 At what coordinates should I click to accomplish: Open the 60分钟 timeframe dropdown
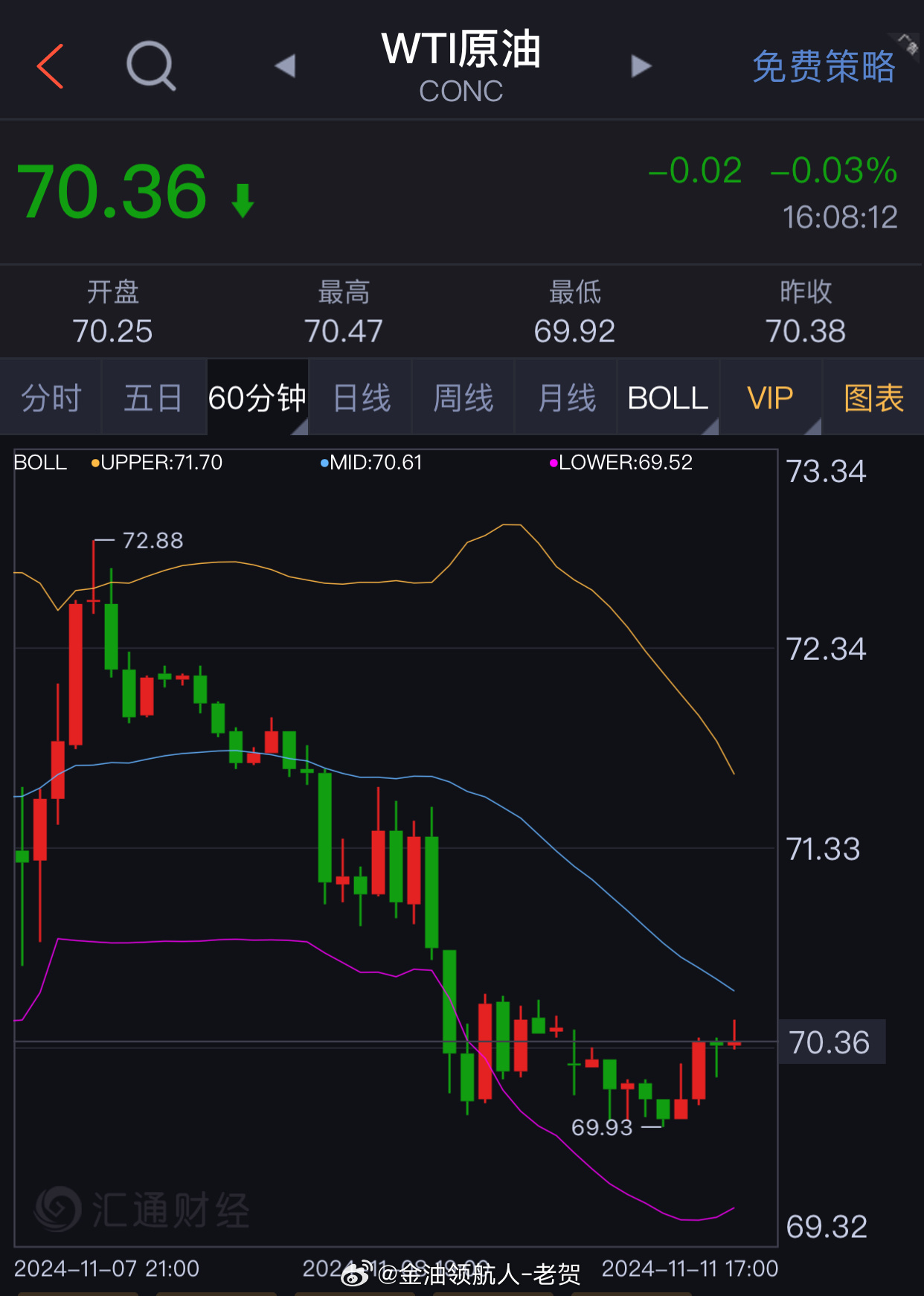point(257,397)
